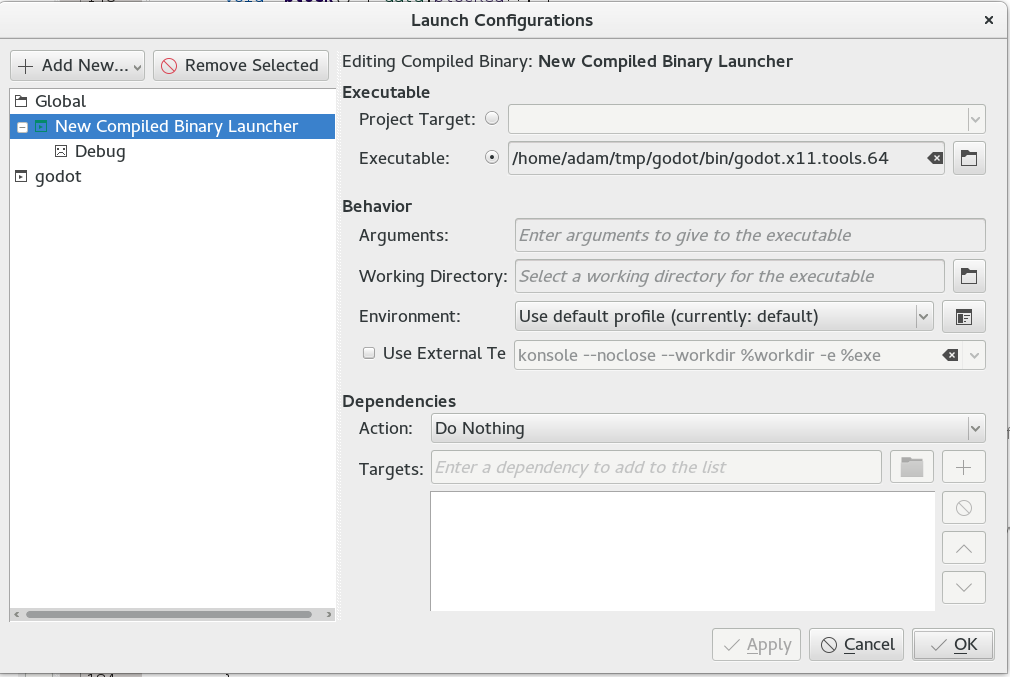The width and height of the screenshot is (1010, 677).
Task: Collapse the New Compiled Binary Launcher tree node
Action: [22, 127]
